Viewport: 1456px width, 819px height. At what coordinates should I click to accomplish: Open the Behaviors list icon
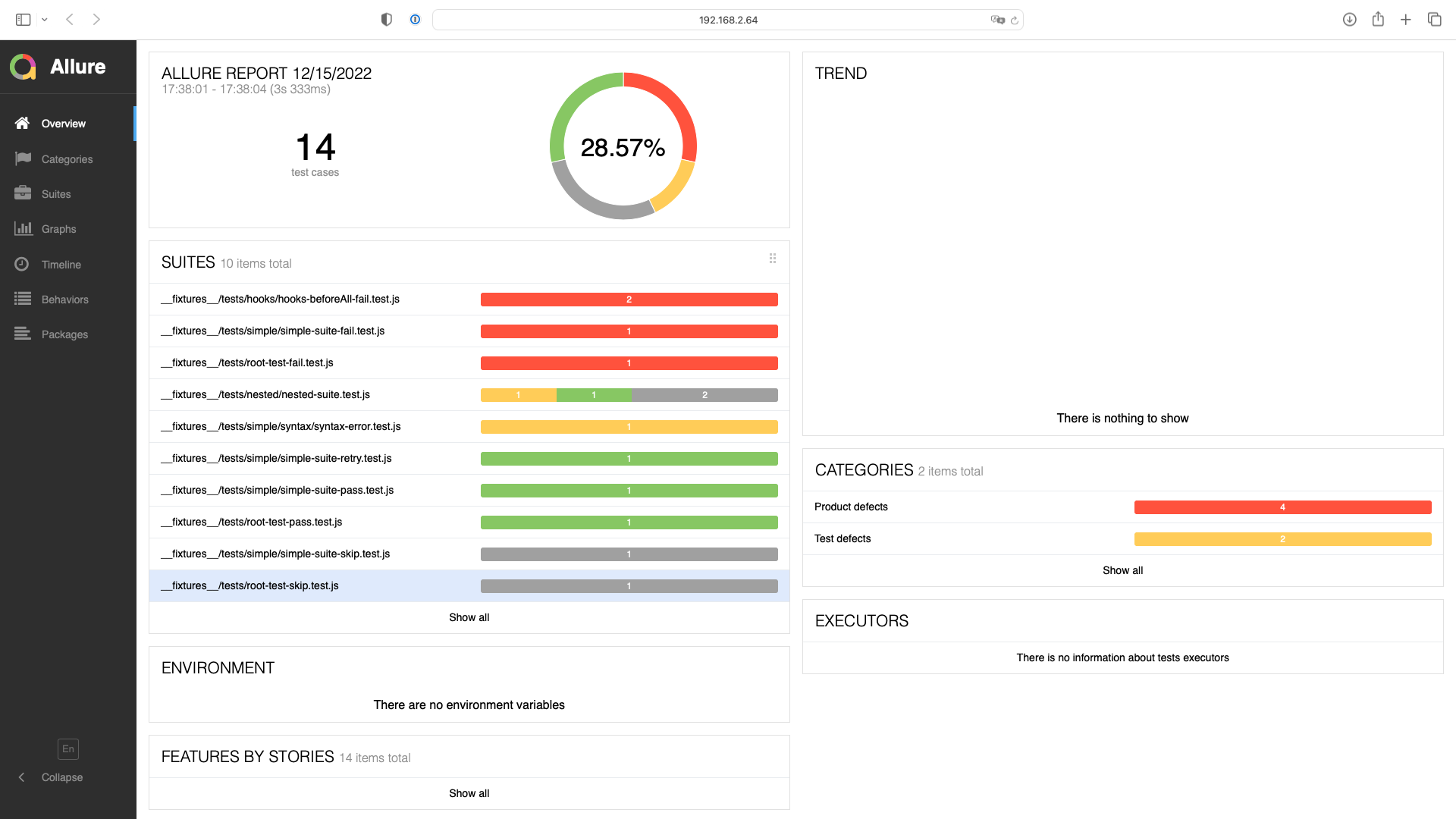[x=23, y=299]
